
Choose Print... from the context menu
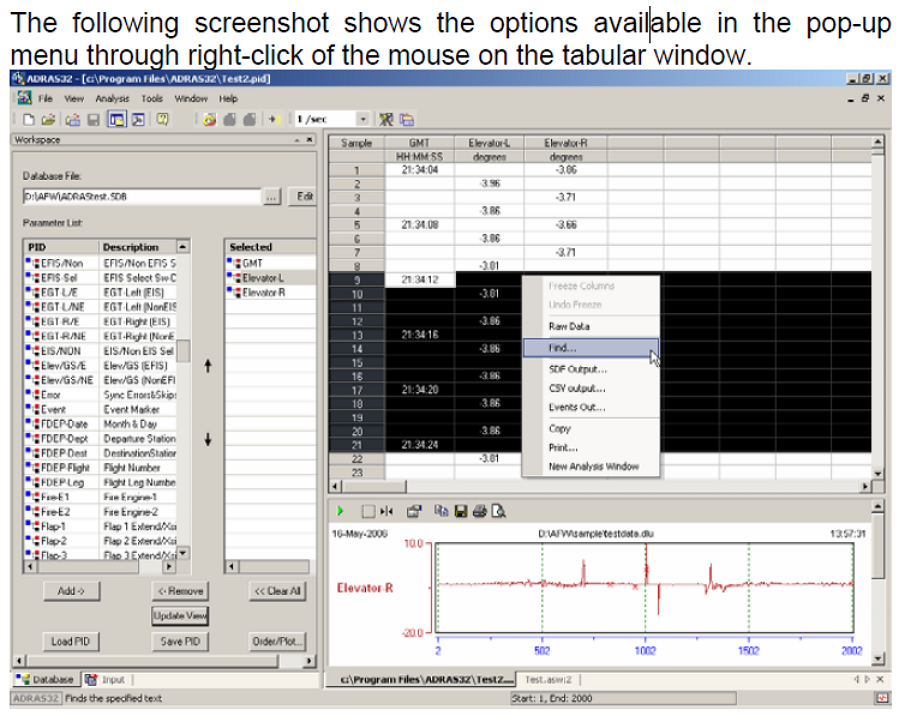[591, 448]
